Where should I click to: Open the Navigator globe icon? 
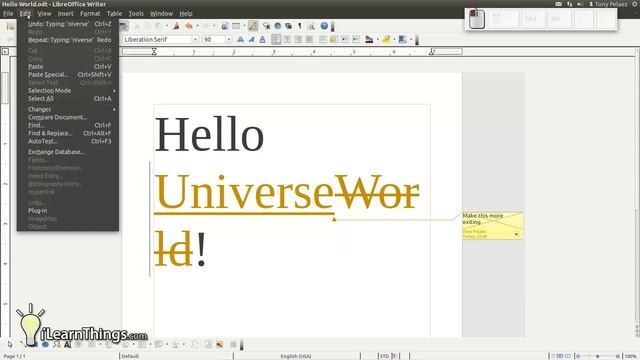pyautogui.click(x=278, y=26)
